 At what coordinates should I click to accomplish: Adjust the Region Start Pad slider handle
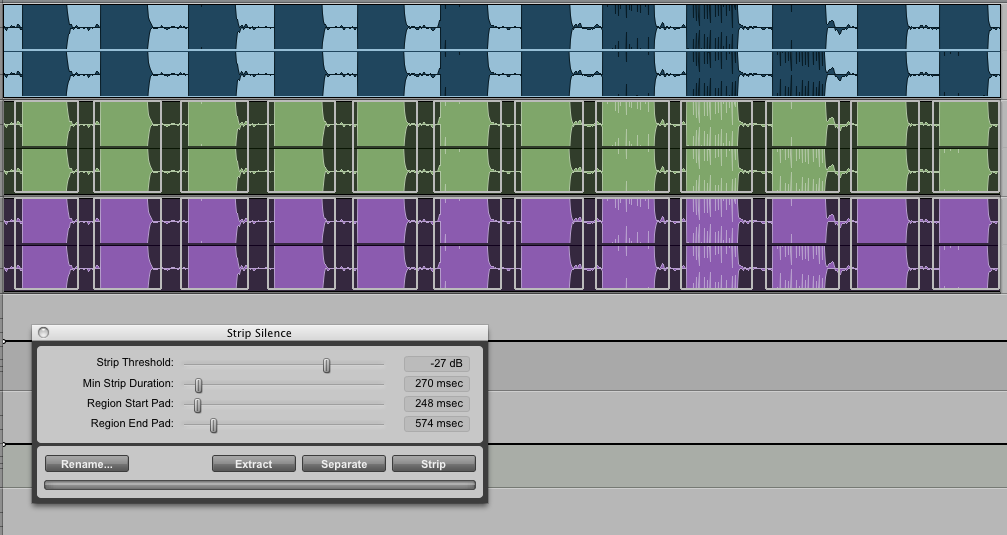click(197, 405)
